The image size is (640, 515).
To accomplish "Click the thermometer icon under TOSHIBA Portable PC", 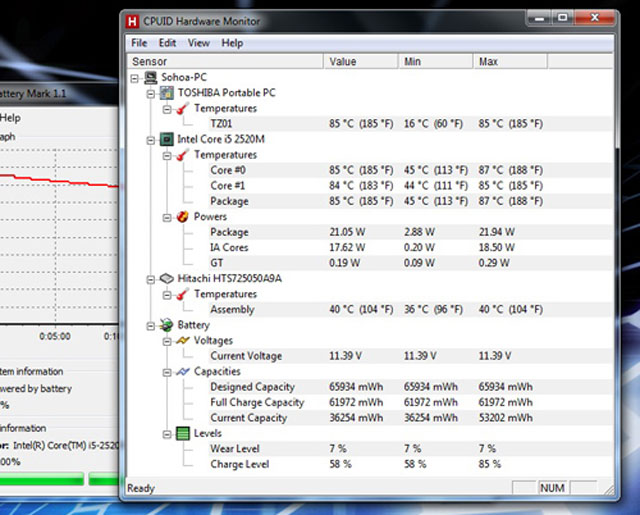I will [182, 109].
